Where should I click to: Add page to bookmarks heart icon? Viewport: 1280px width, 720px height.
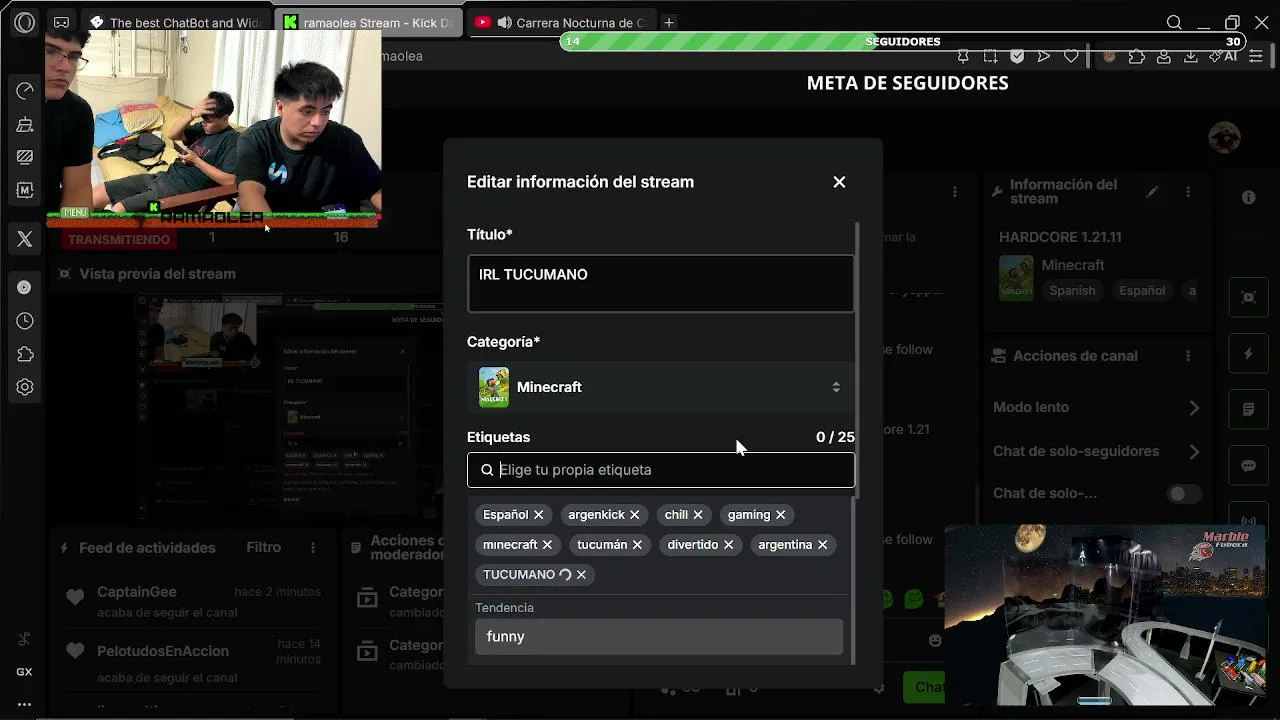coord(1071,56)
